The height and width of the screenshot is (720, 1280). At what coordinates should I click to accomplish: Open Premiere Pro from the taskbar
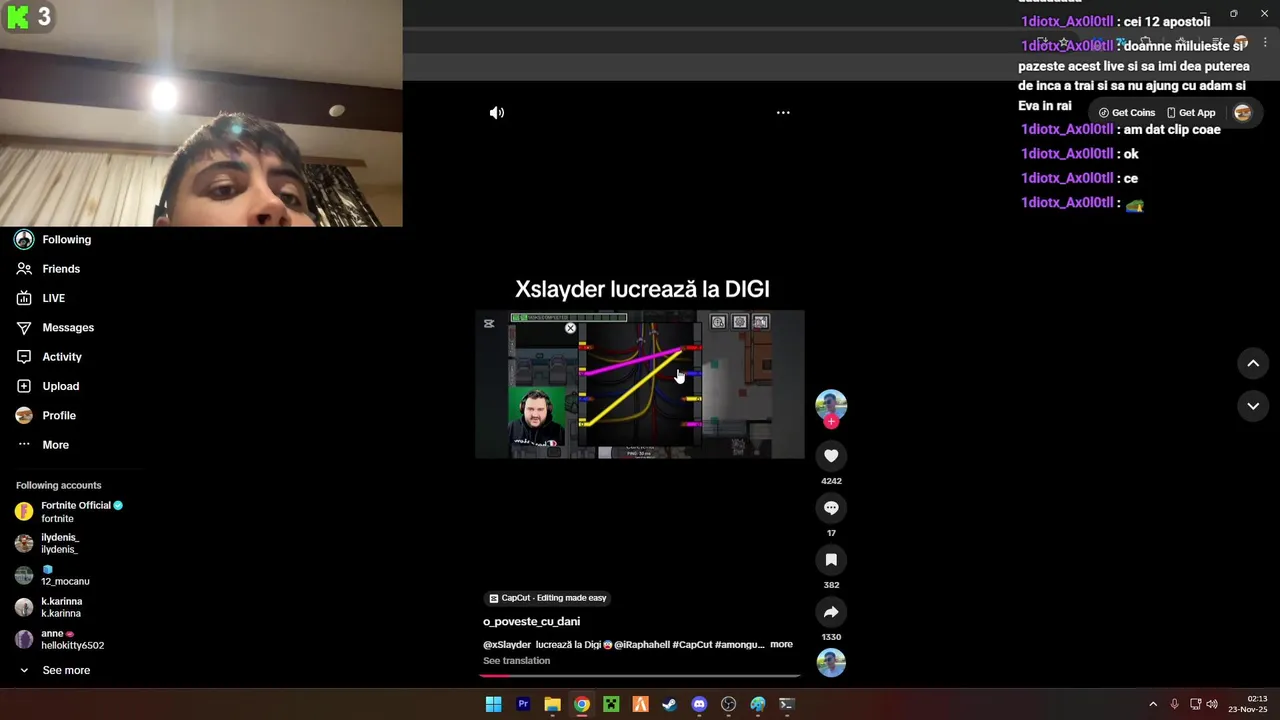pyautogui.click(x=523, y=704)
